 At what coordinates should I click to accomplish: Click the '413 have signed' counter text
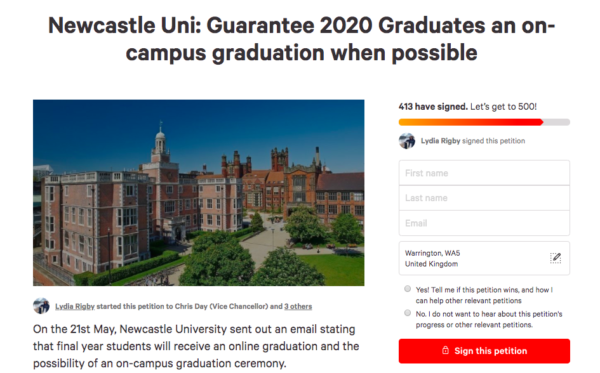pyautogui.click(x=433, y=107)
